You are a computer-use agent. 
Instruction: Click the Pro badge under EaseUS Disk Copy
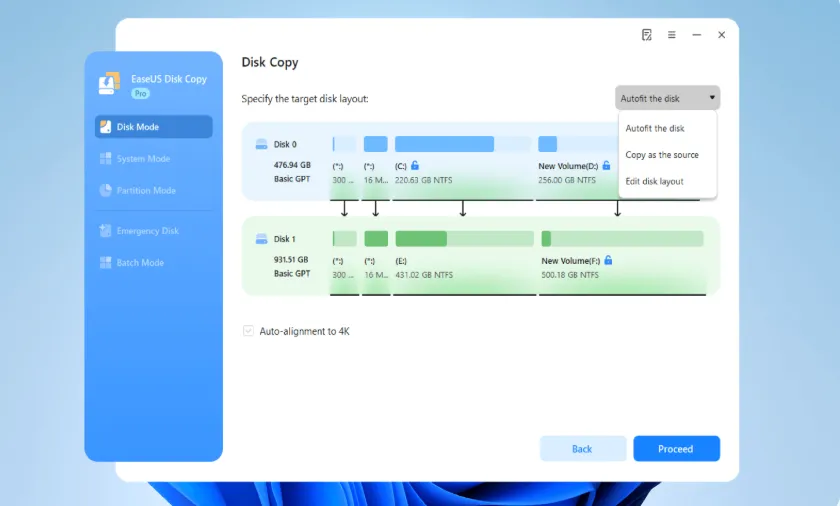[140, 93]
